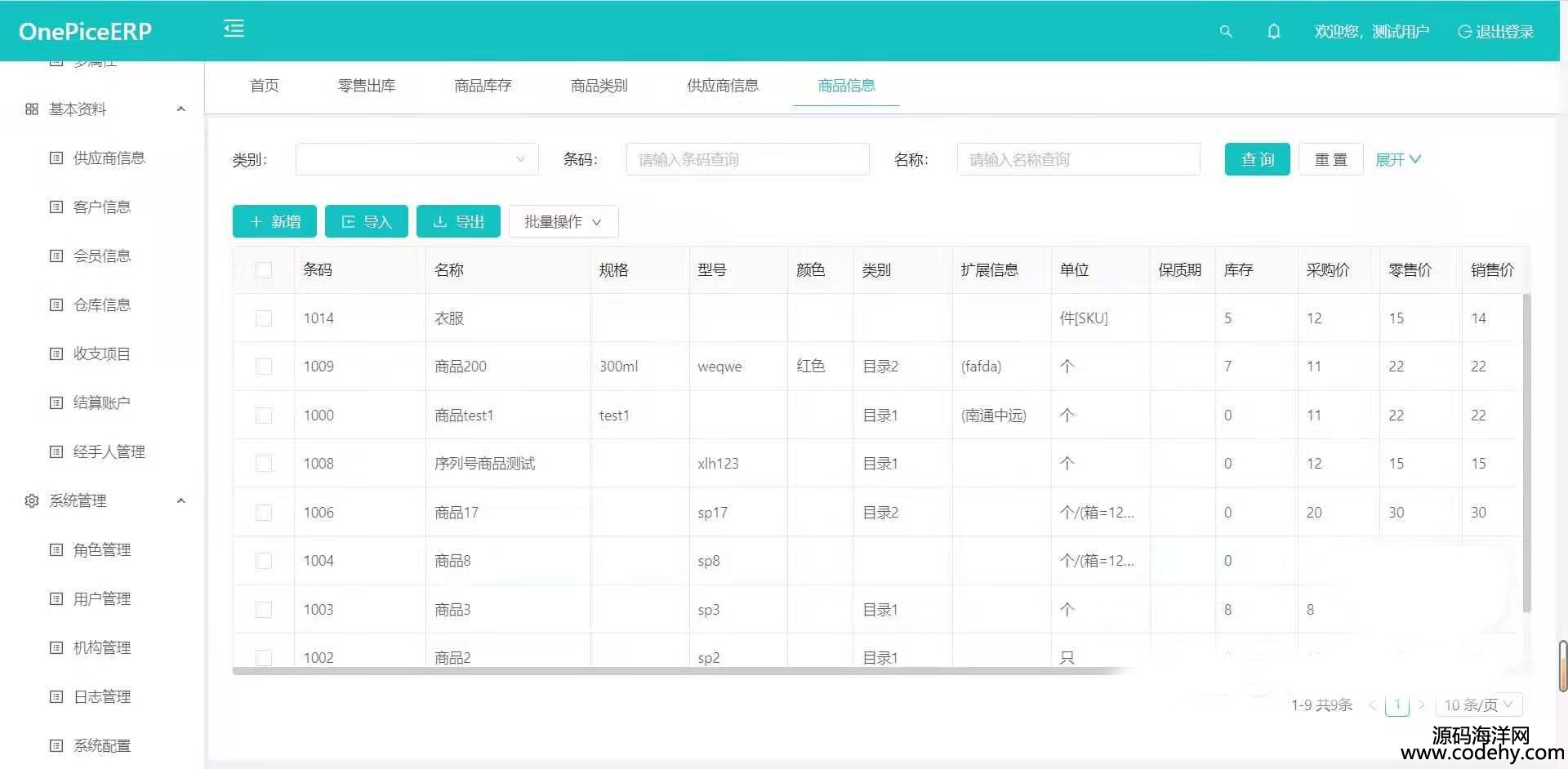1568x769 pixels.
Task: Open notifications bell icon
Action: pyautogui.click(x=1273, y=32)
